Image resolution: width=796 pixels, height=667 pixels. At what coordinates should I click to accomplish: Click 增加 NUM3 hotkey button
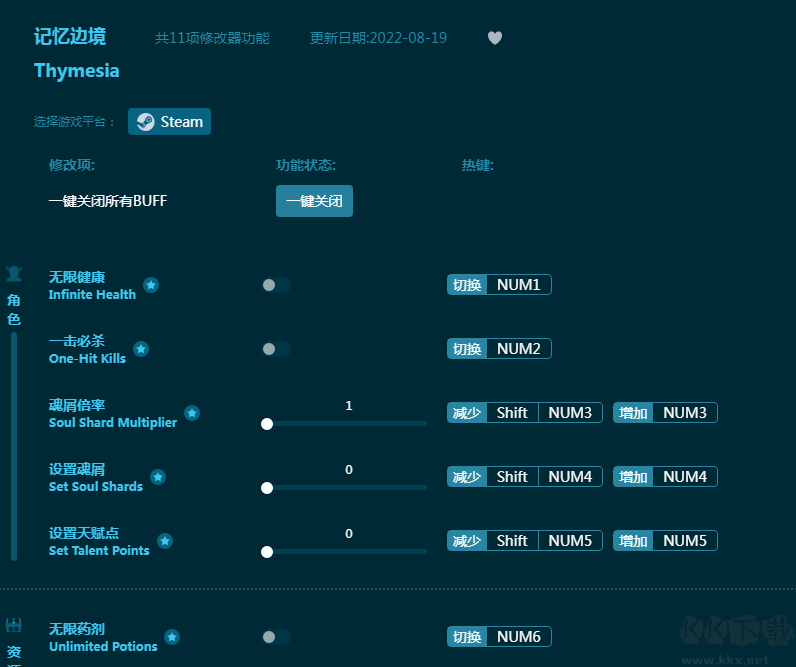pyautogui.click(x=665, y=413)
